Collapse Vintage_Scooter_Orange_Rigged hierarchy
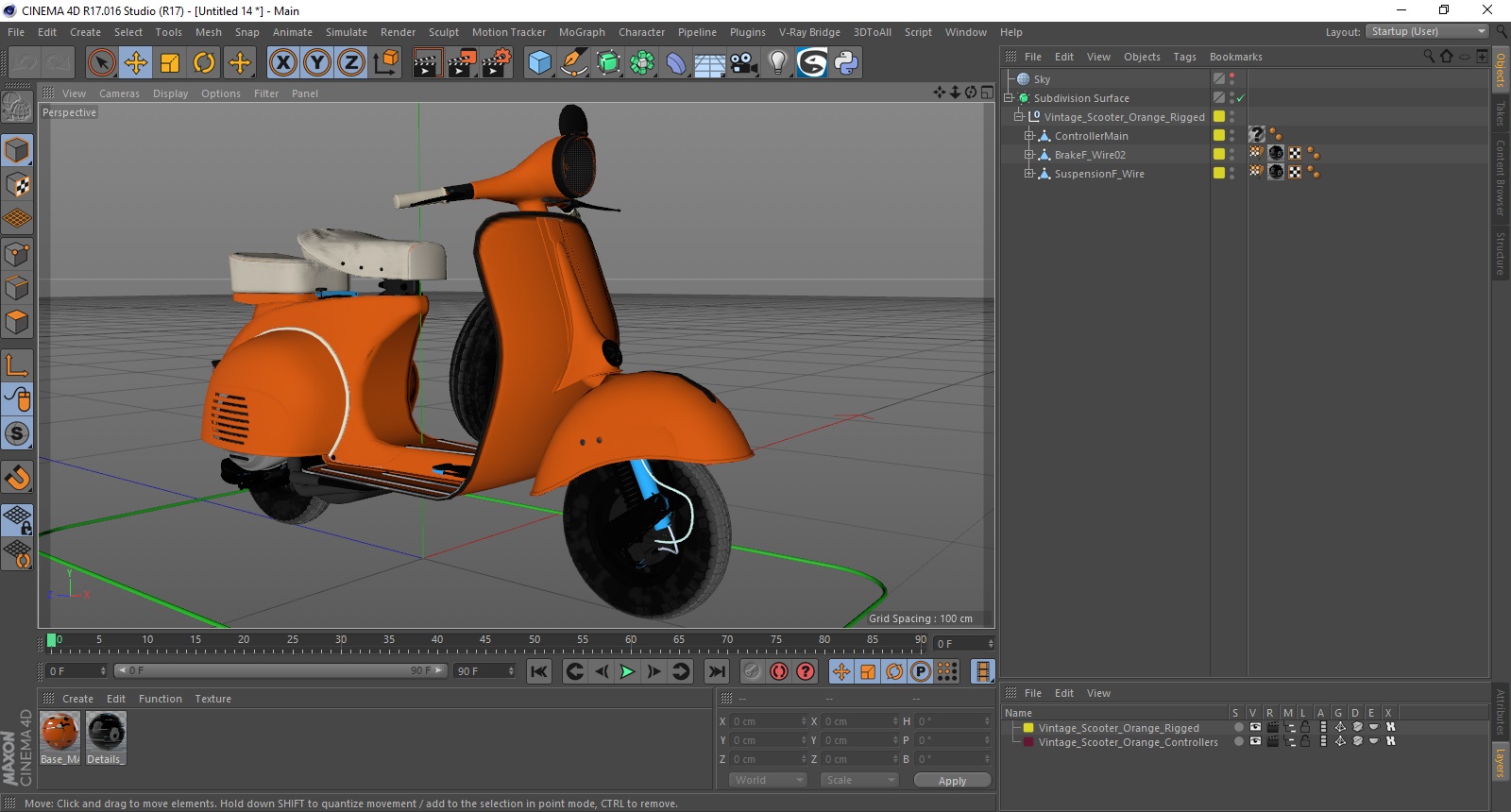Viewport: 1511px width, 812px height. [1019, 117]
